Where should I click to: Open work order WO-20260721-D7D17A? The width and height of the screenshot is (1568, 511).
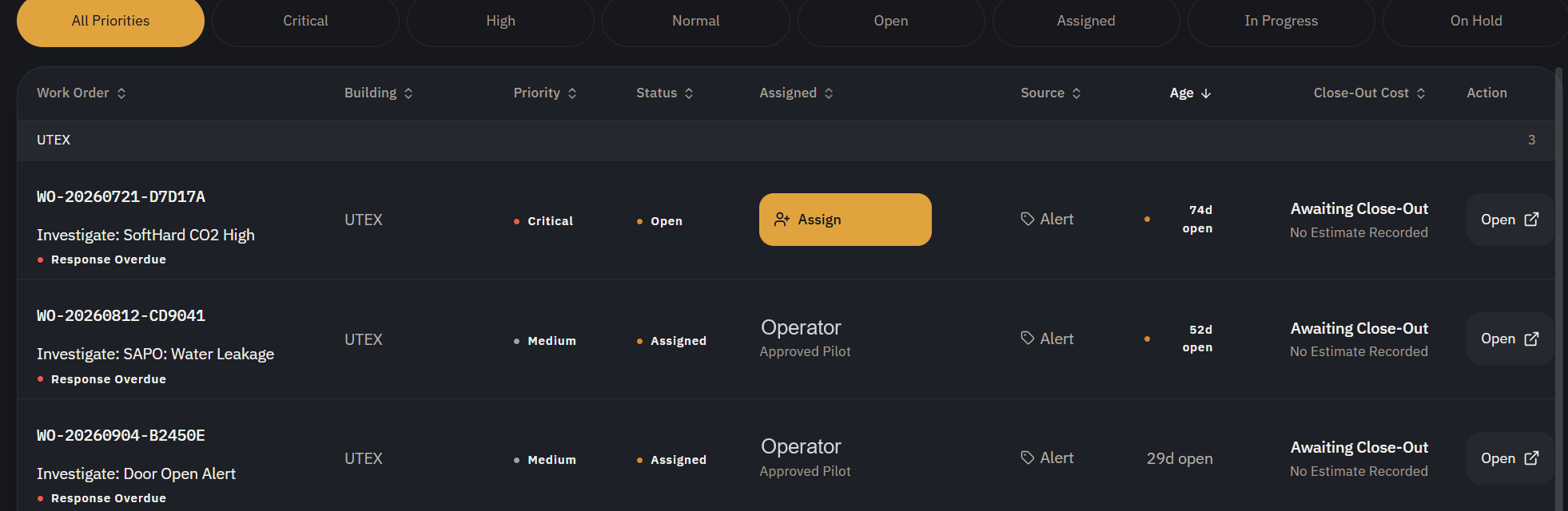pyautogui.click(x=1510, y=220)
